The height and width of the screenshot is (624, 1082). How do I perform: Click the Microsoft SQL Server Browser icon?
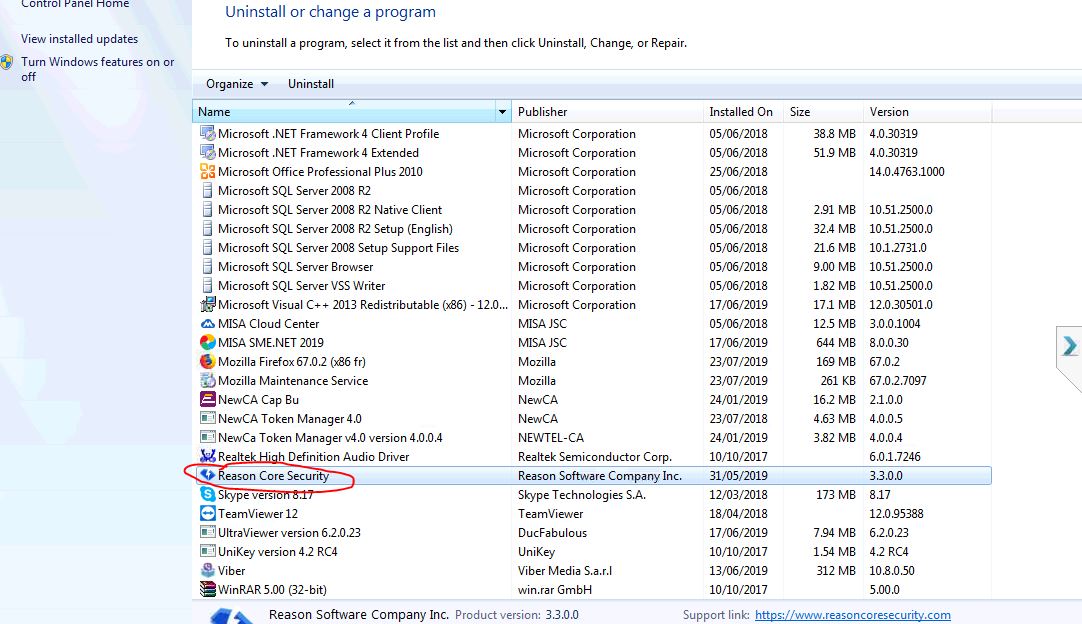207,266
